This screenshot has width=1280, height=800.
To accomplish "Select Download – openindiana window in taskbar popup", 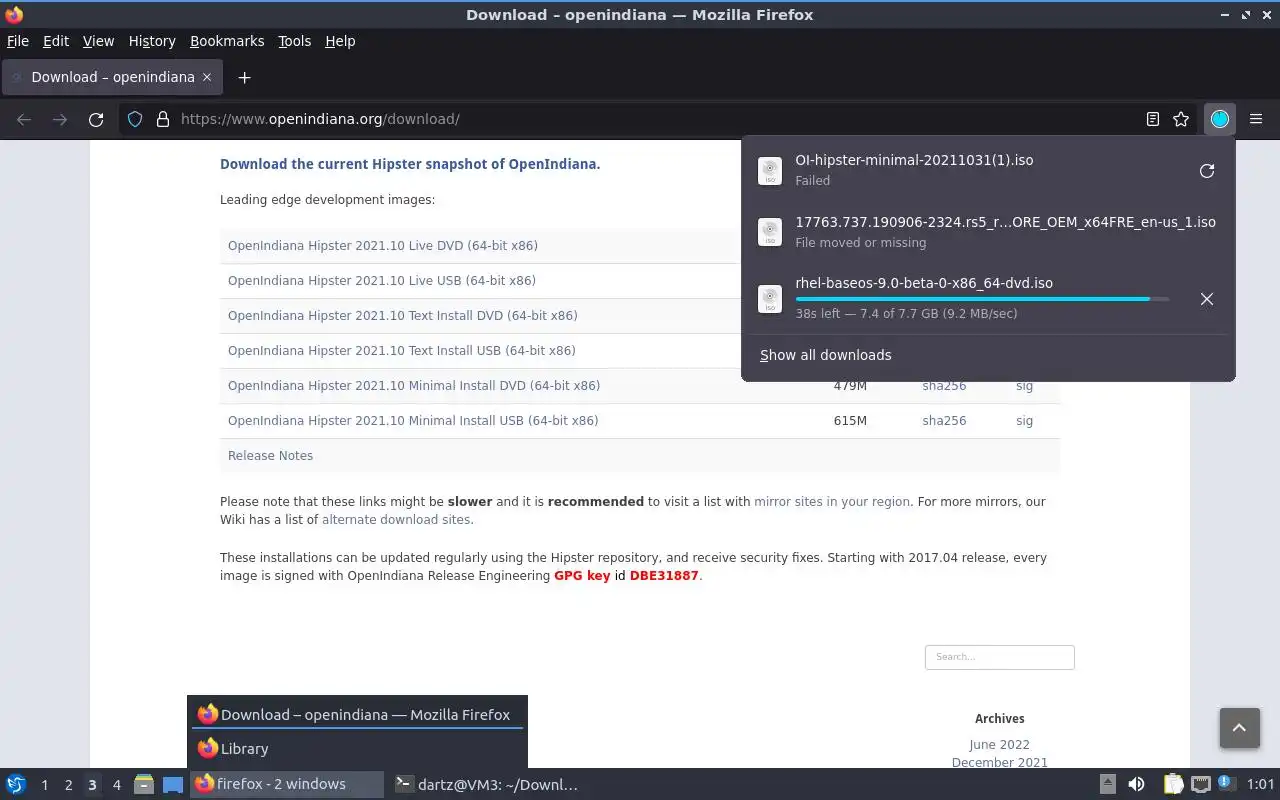I will tap(357, 715).
